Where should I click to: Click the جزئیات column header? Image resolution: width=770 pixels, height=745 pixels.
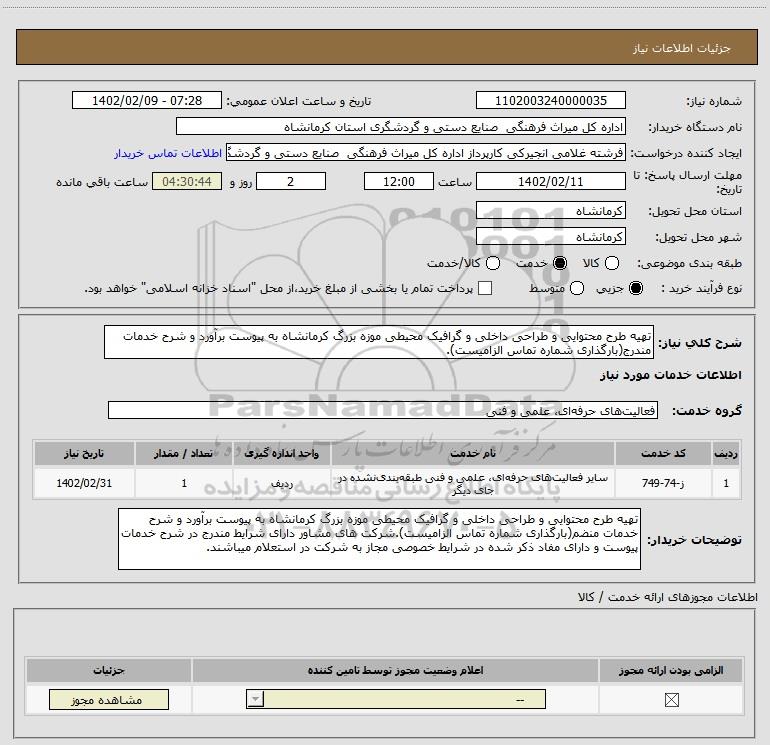tap(109, 670)
